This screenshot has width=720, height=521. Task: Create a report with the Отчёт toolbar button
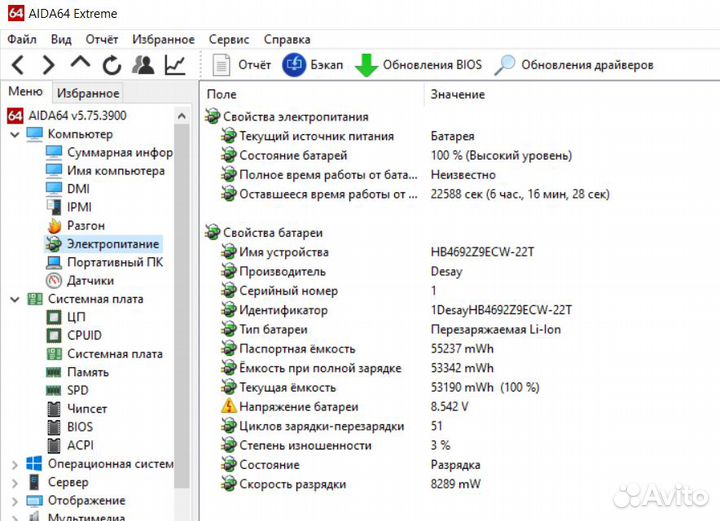coord(242,65)
